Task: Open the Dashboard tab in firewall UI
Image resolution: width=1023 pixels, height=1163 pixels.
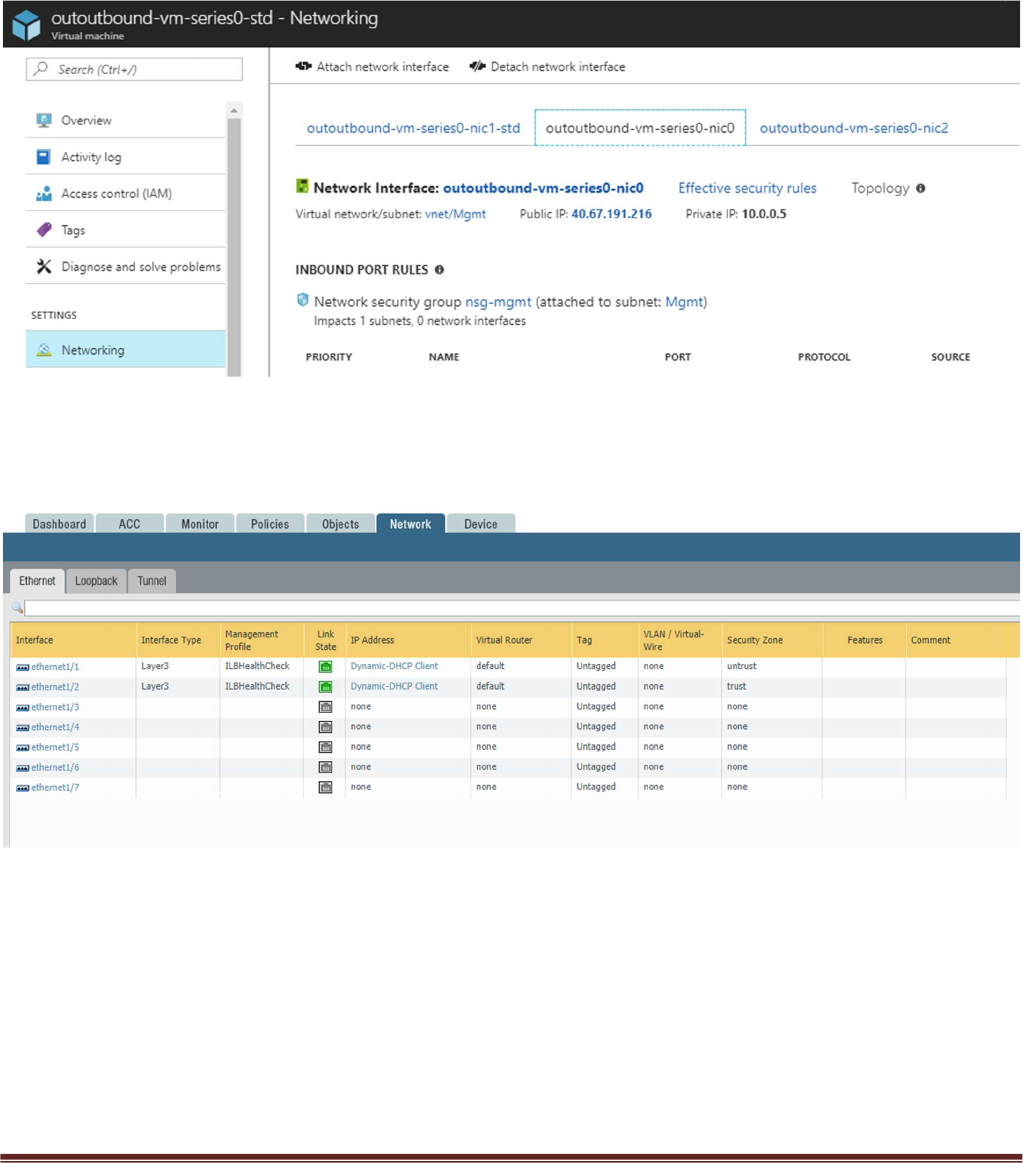Action: pos(59,524)
